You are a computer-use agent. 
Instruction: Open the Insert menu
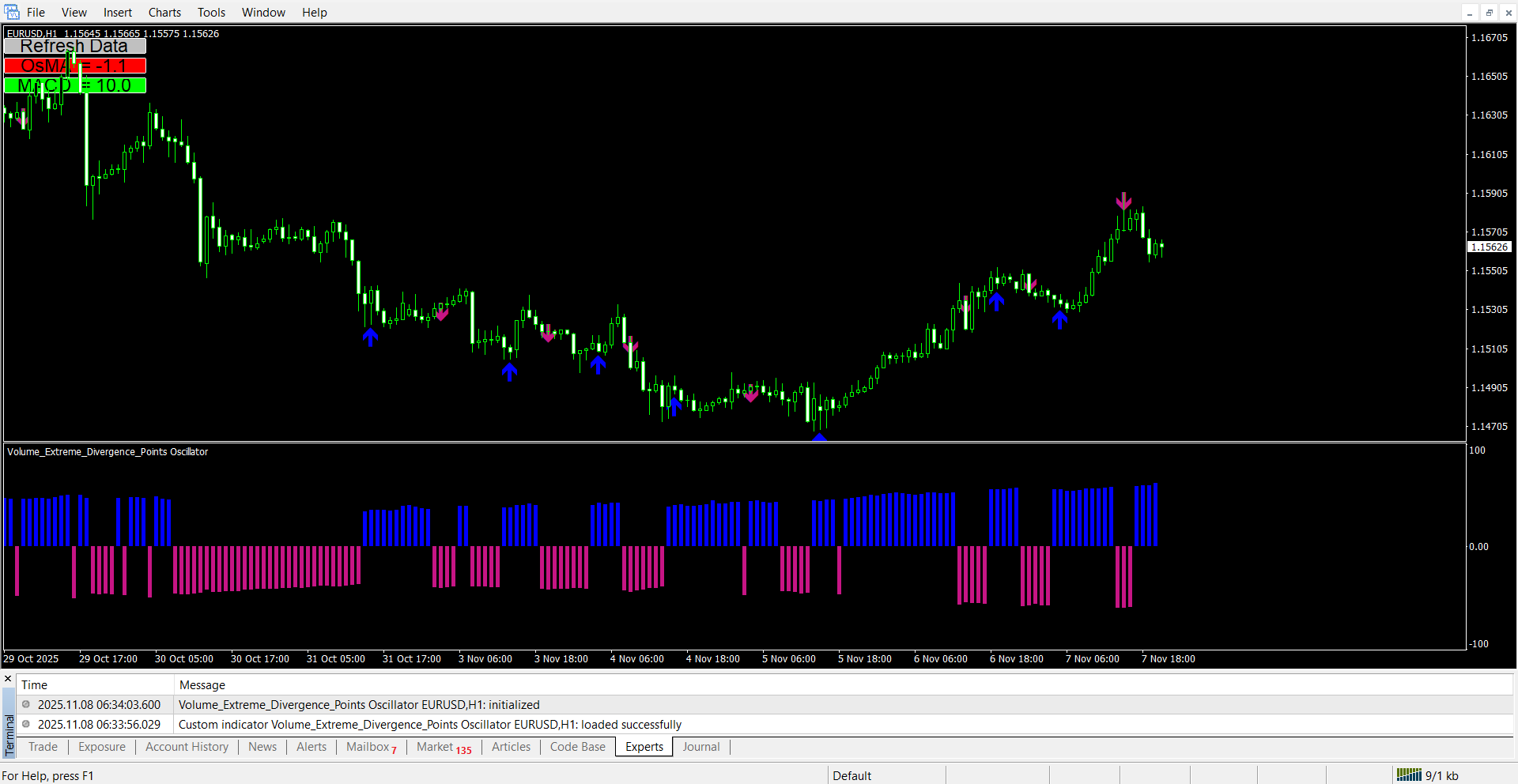coord(118,13)
